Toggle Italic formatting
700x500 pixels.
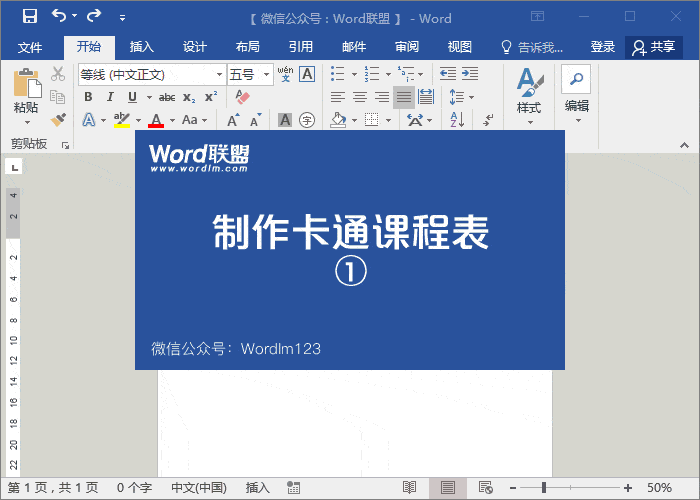[x=110, y=97]
